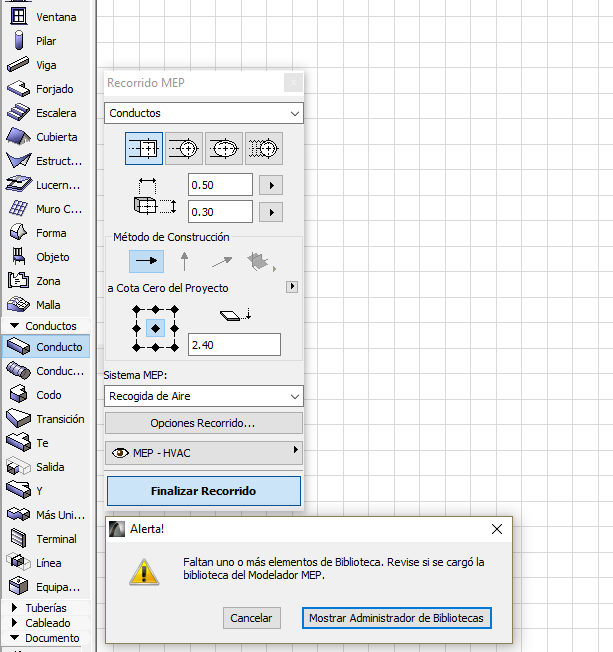Choose circular duct cross-section shape
Viewport: 613px width, 652px height.
point(184,148)
